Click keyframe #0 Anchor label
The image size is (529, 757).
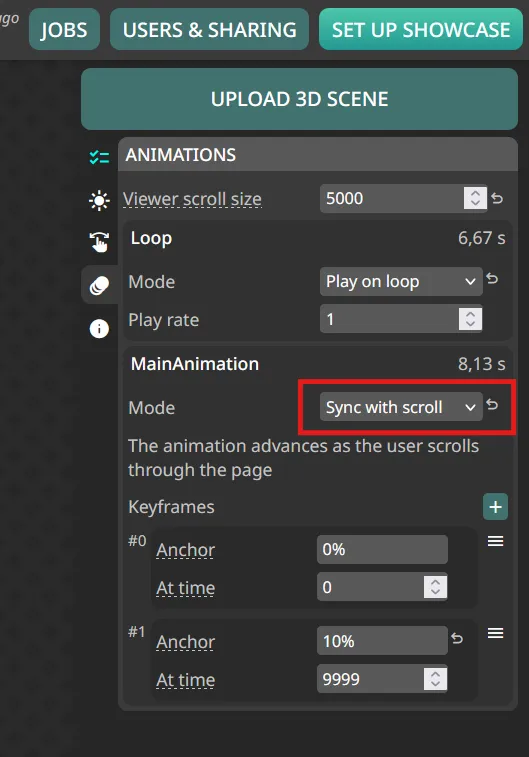pyautogui.click(x=185, y=550)
